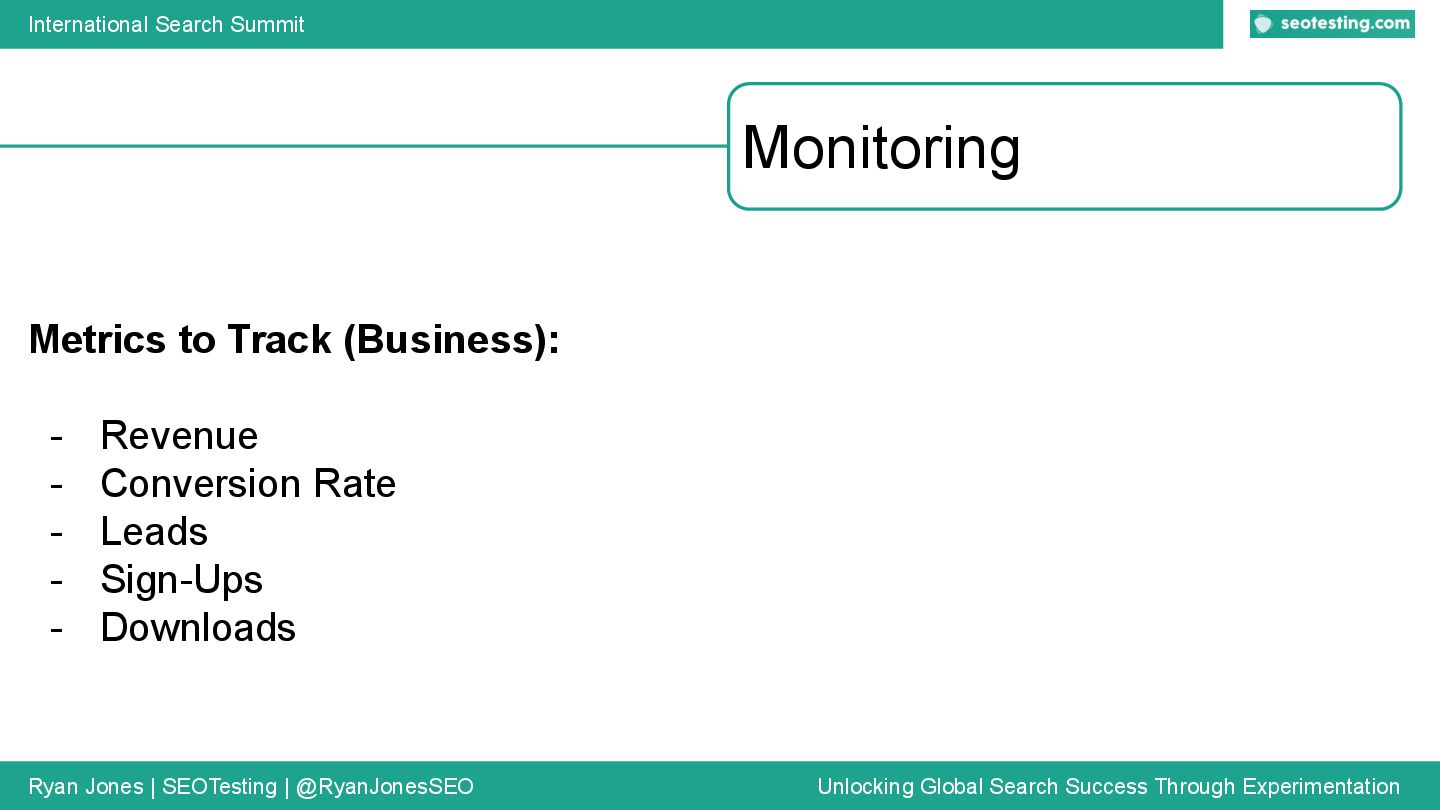
Task: Click the 'Revenue' bullet item
Action: coord(179,435)
